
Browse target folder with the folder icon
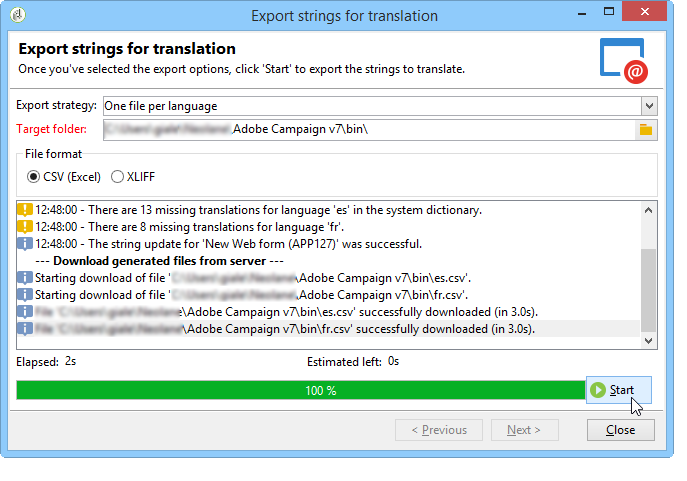[x=646, y=130]
